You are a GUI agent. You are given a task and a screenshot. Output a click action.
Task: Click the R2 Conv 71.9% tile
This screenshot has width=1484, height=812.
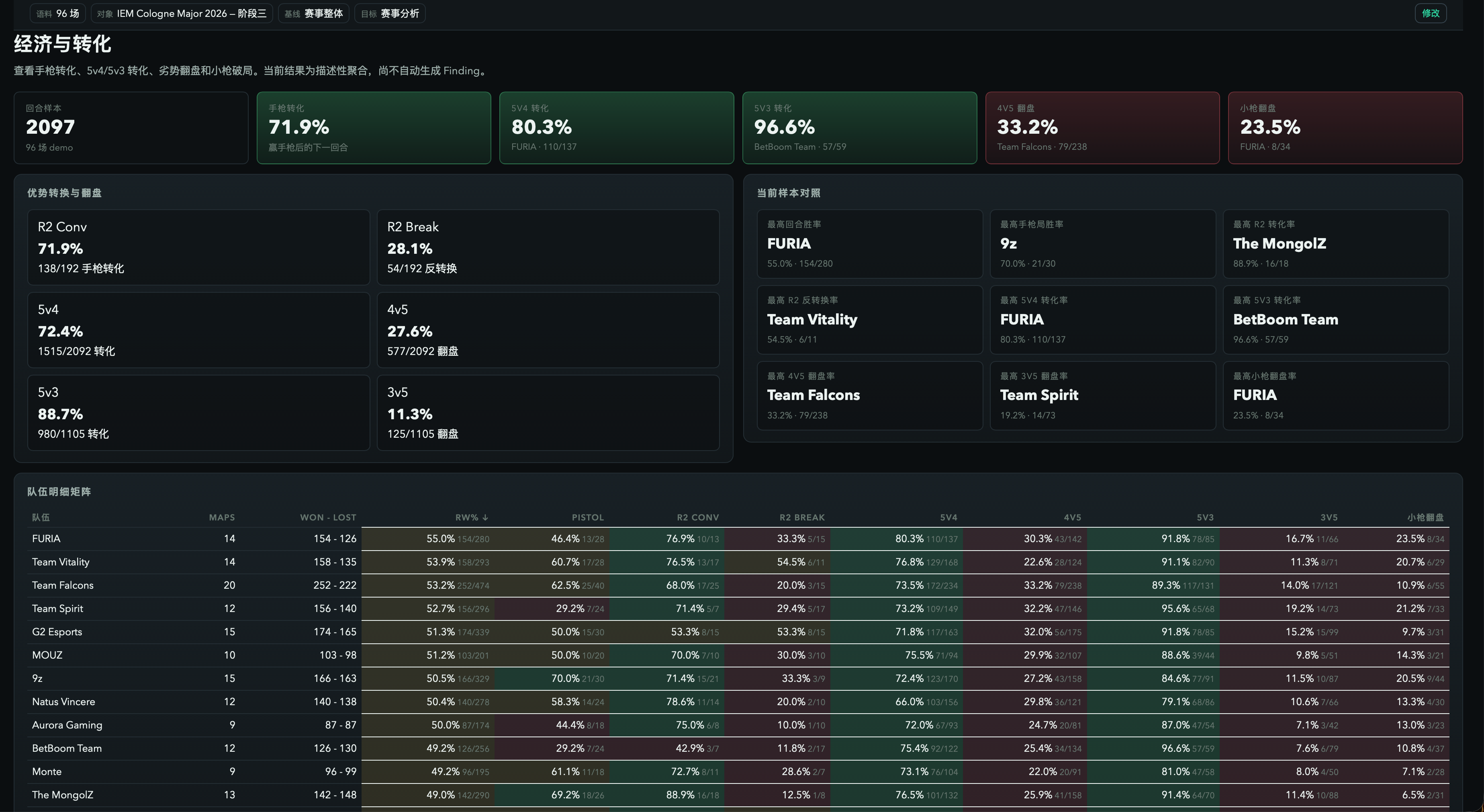coord(199,247)
